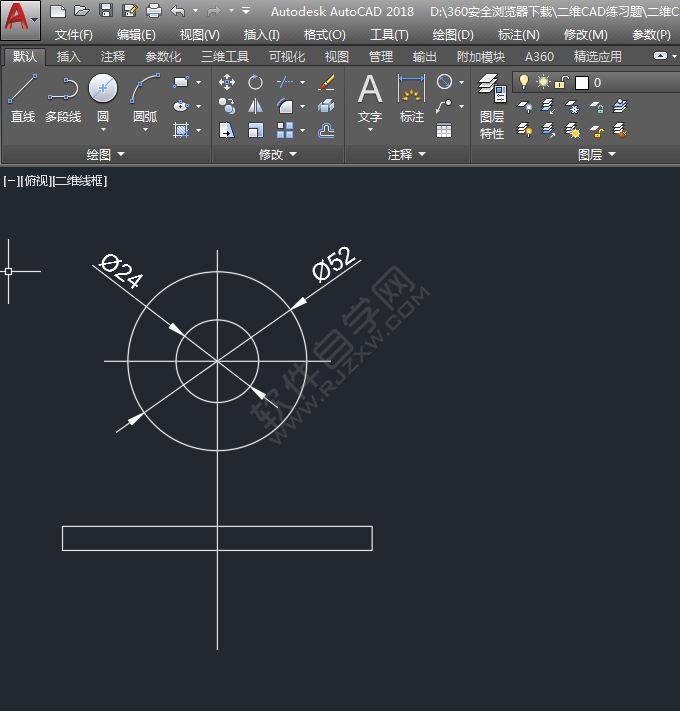This screenshot has height=711, width=680.
Task: Open the File (文件) menu
Action: point(73,34)
